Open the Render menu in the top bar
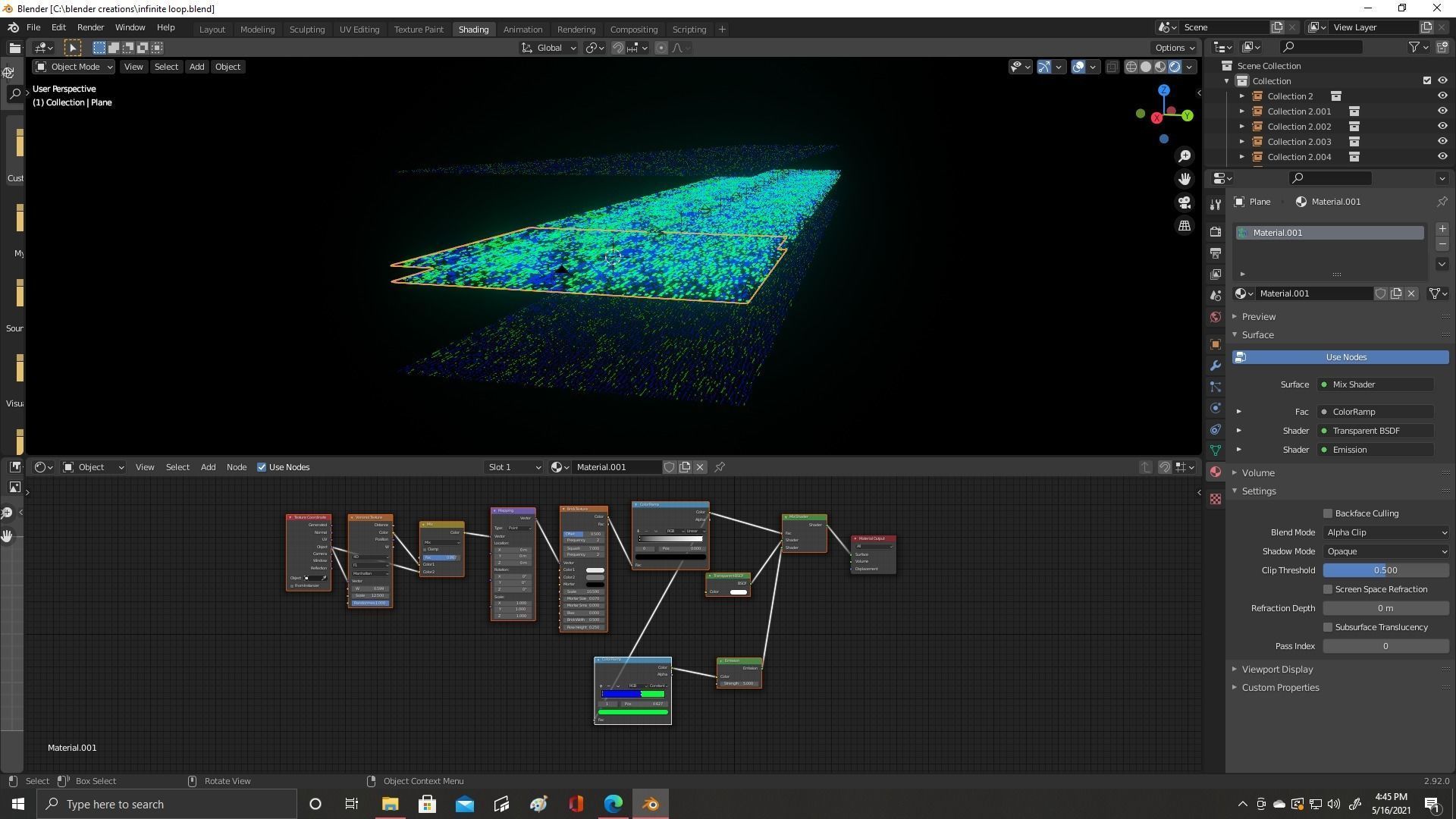The image size is (1456, 819). pos(90,27)
